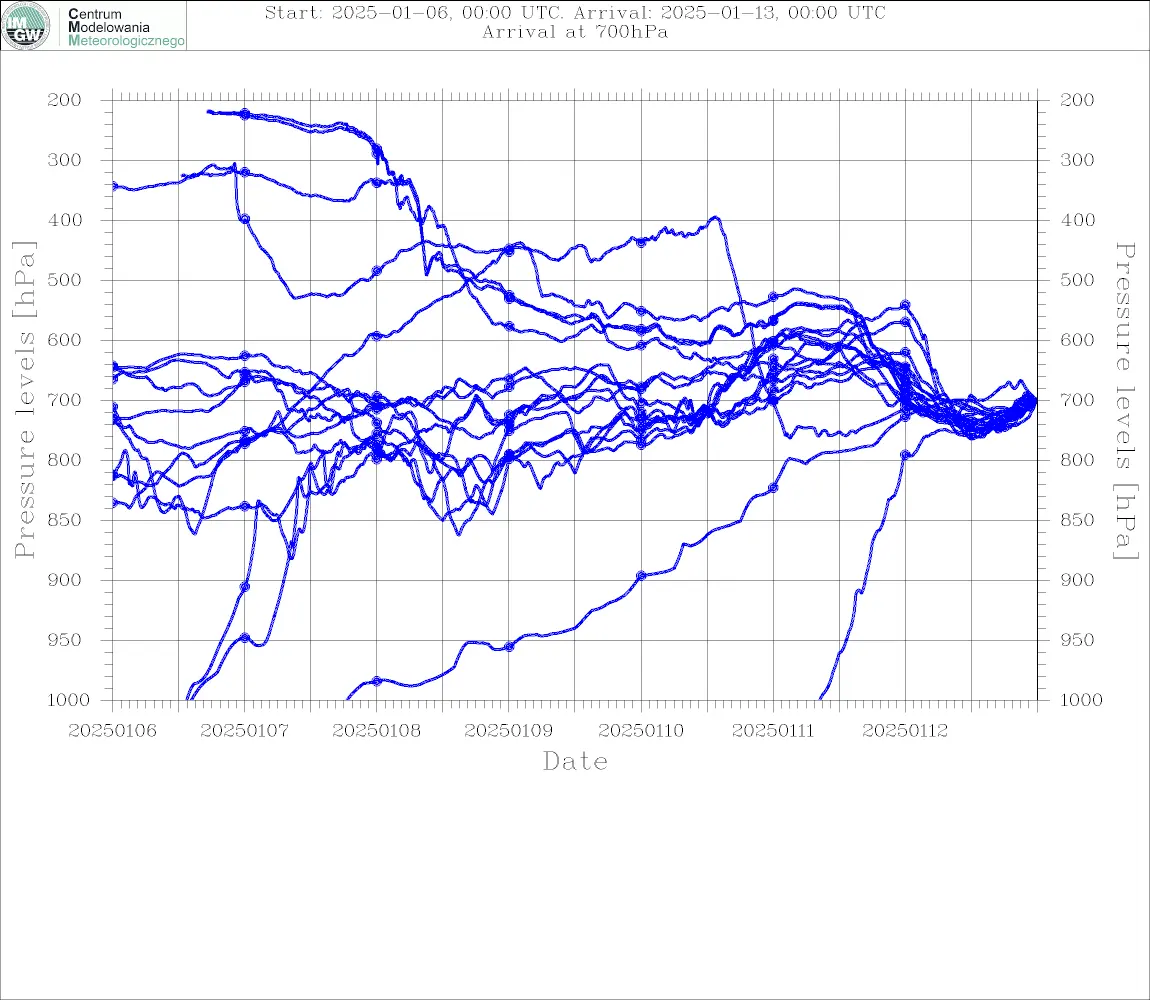Click the date label 20250108

(376, 731)
